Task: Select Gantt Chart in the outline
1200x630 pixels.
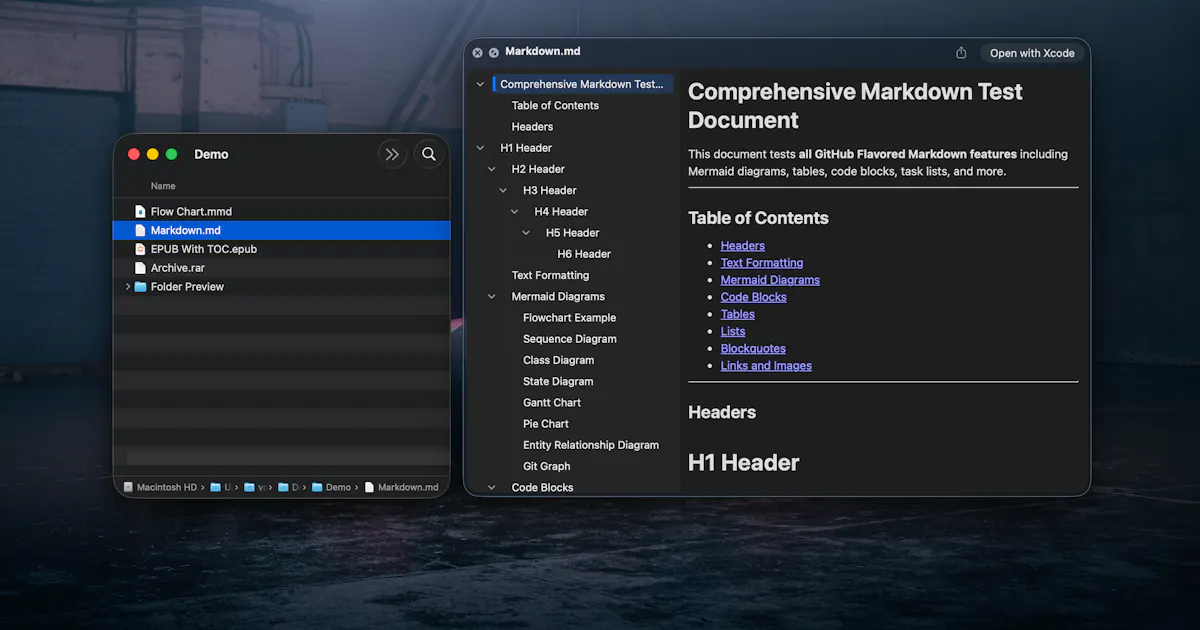Action: coord(552,403)
